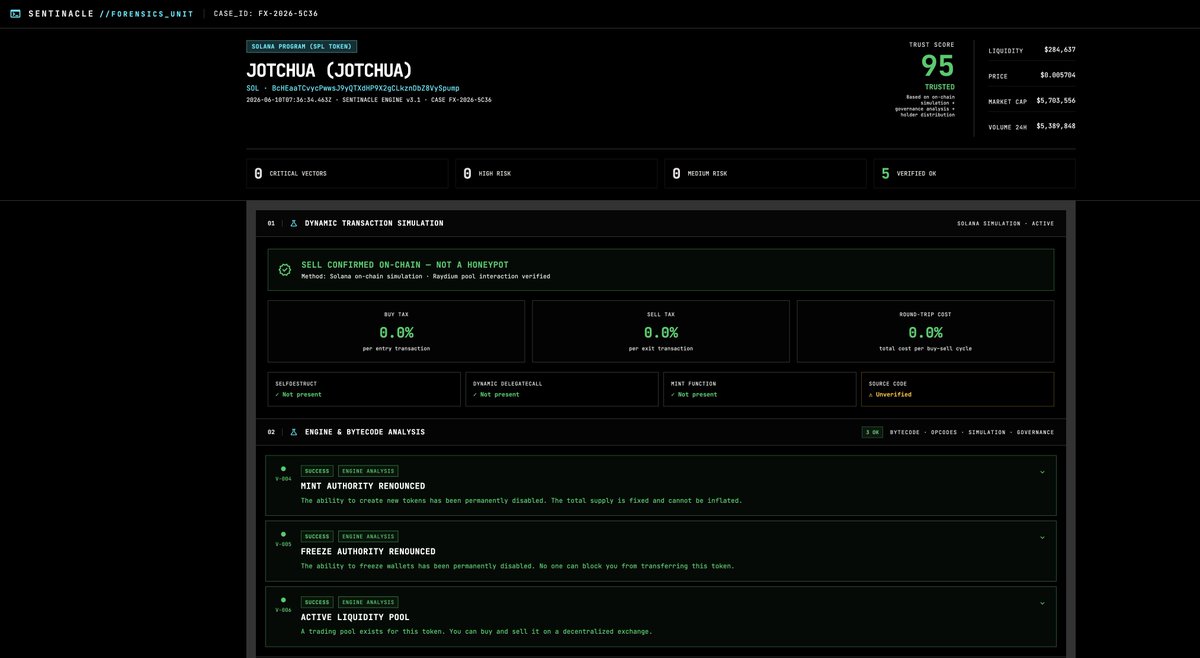Image resolution: width=1200 pixels, height=658 pixels.
Task: Click the ENGINE ANALYSIS tag on Active Liquidity Pool
Action: (x=368, y=603)
